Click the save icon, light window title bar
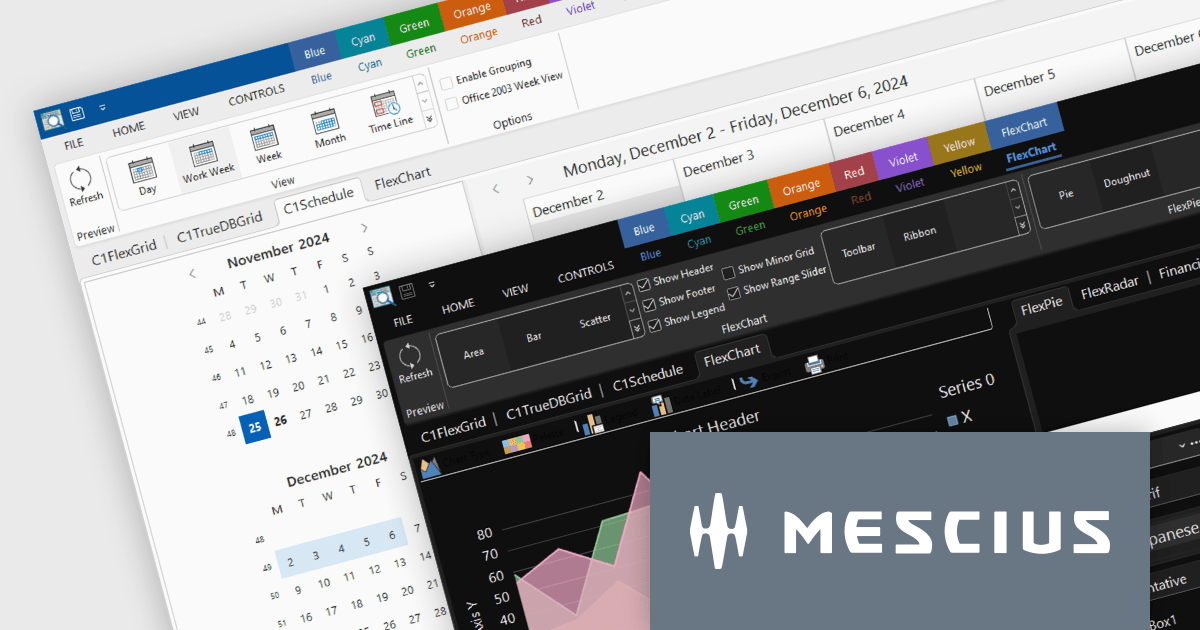The image size is (1200, 630). (77, 113)
